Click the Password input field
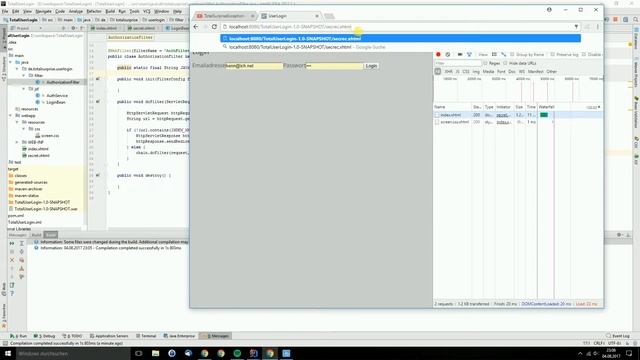The width and height of the screenshot is (640, 360). pos(334,66)
